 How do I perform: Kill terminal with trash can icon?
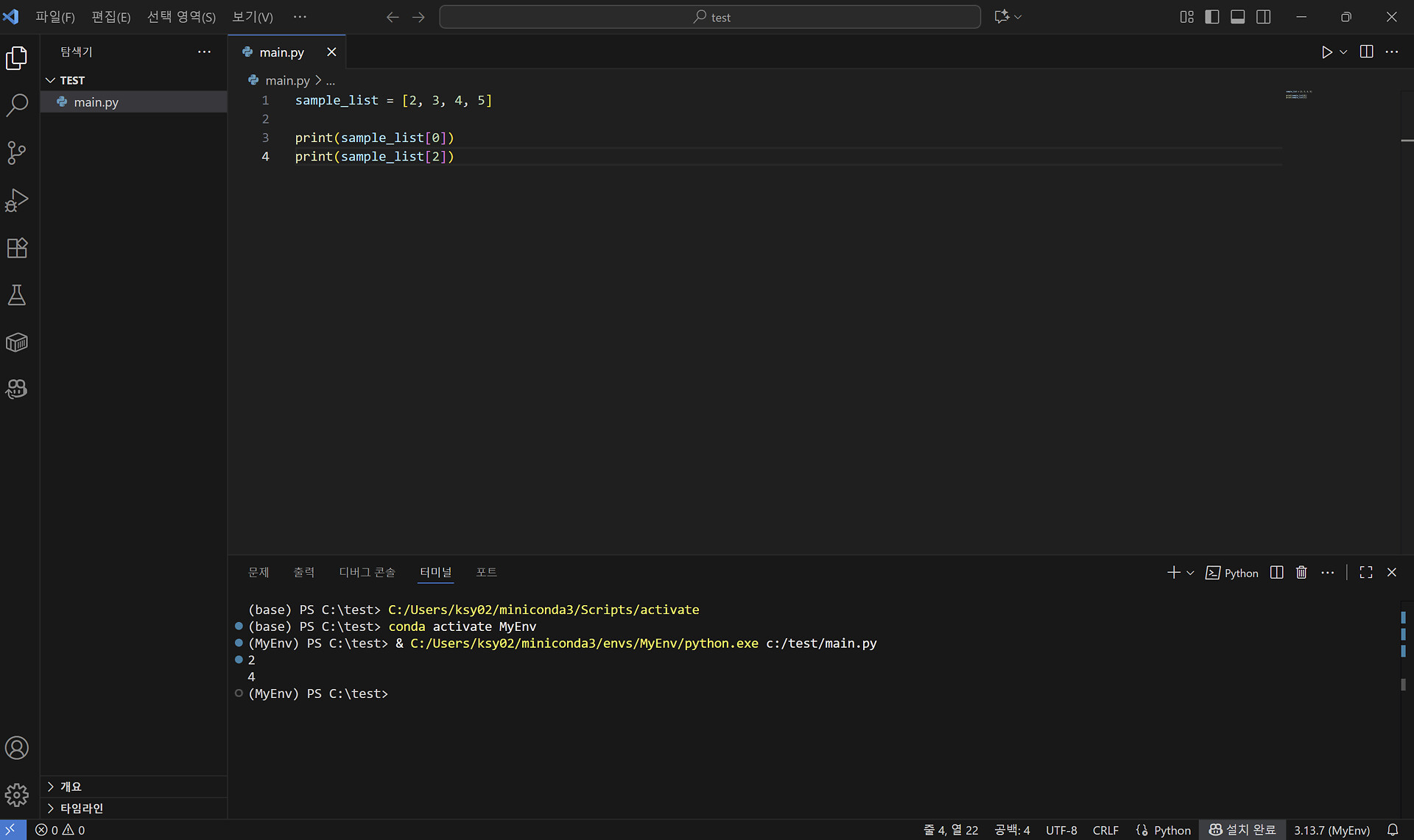(x=1301, y=573)
